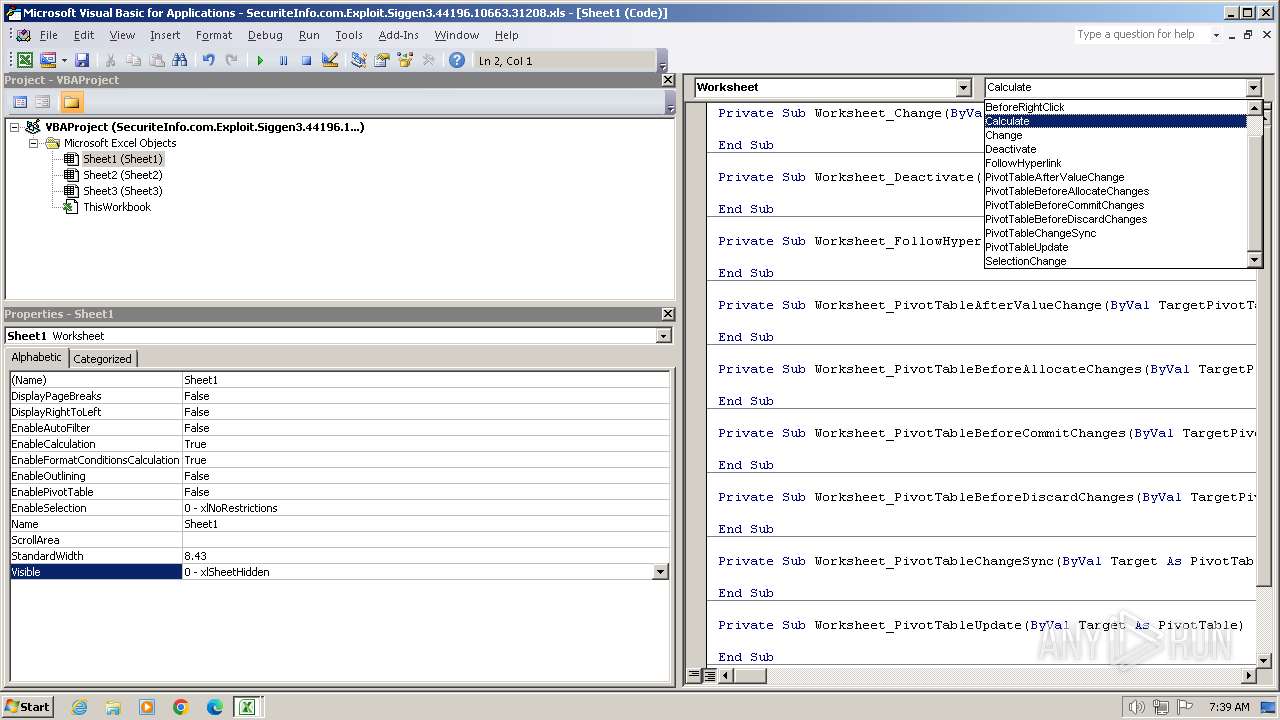The height and width of the screenshot is (720, 1280).
Task: Click the Paste clipboard icon
Action: coord(157,60)
